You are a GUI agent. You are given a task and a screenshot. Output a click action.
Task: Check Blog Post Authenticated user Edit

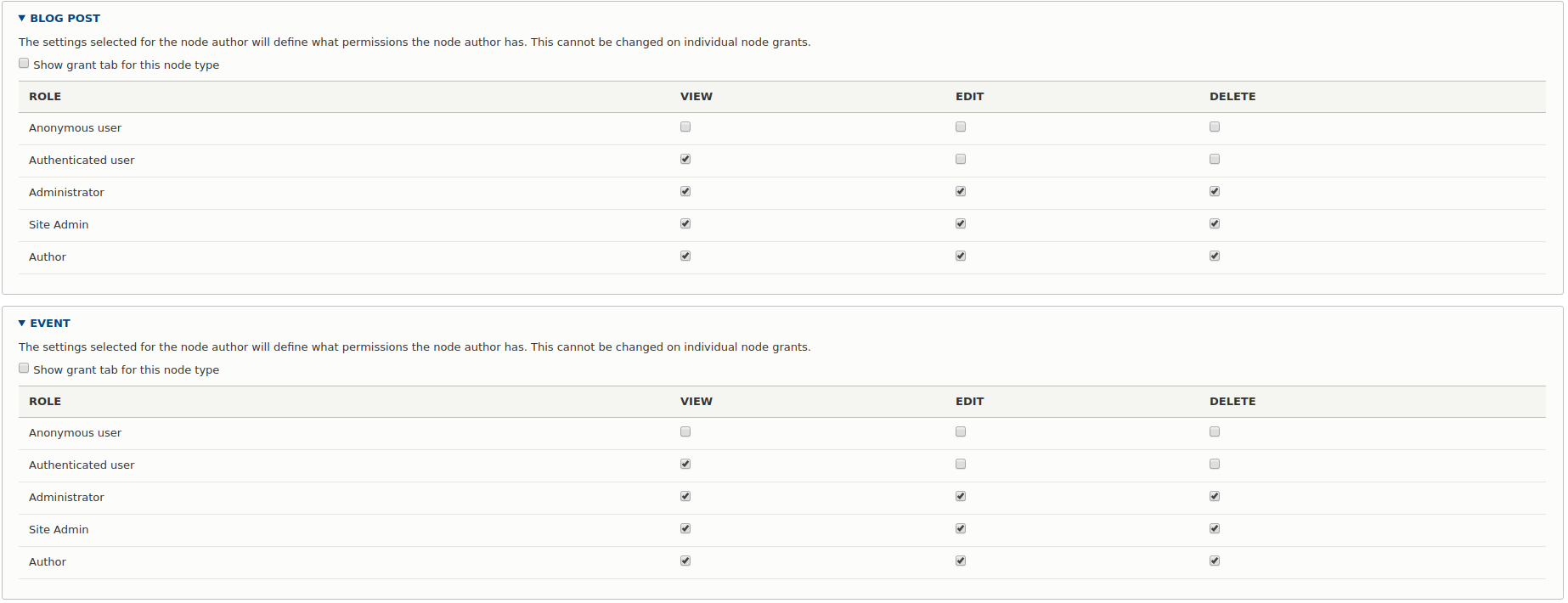click(961, 160)
